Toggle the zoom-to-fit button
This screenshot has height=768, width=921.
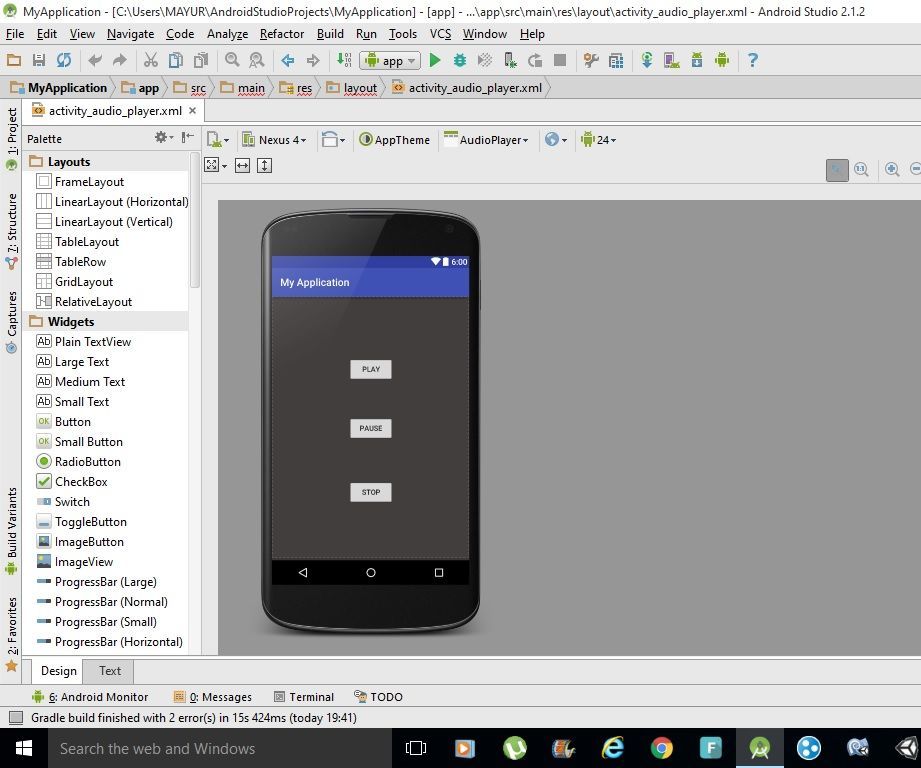click(837, 170)
